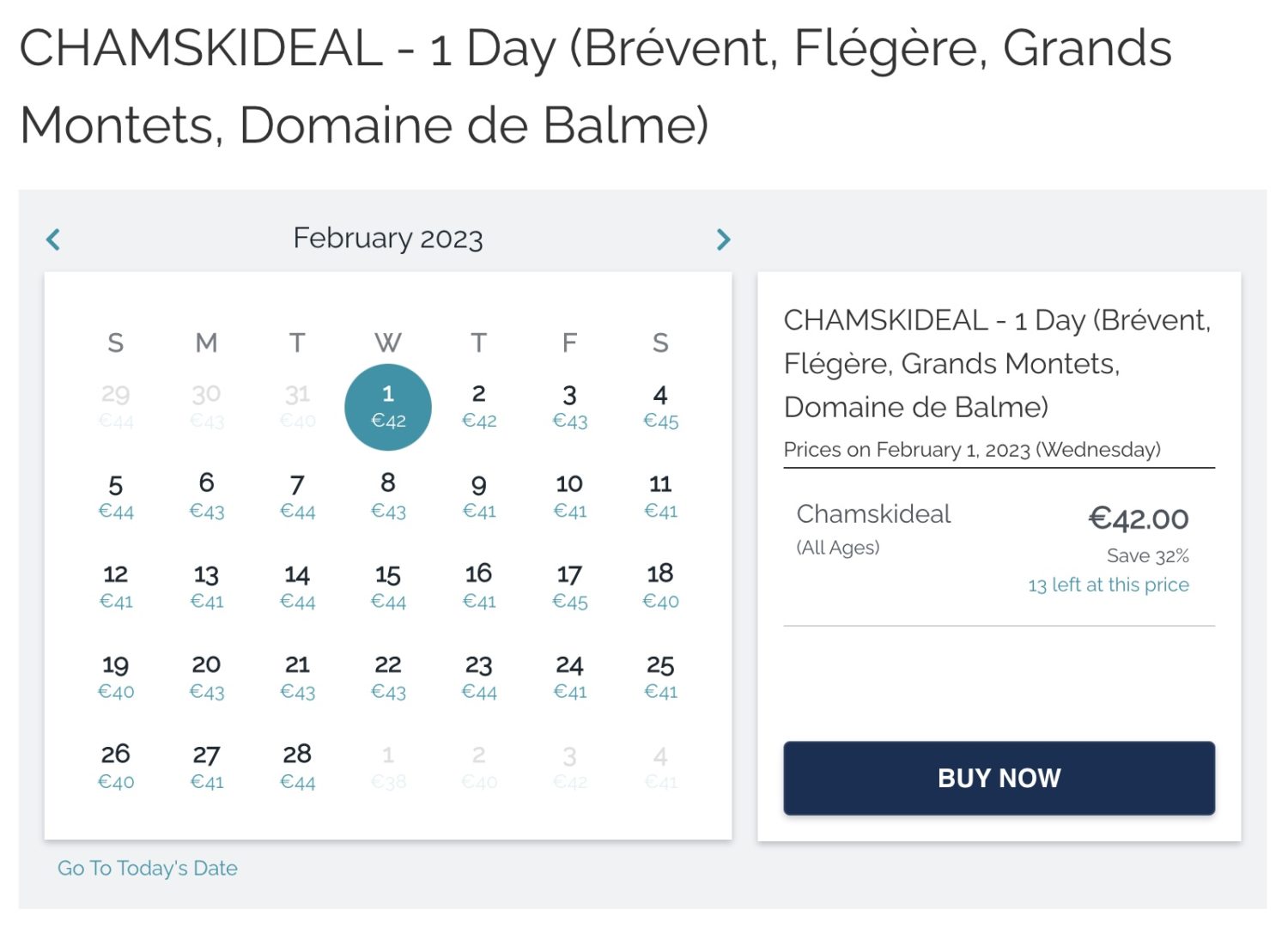Image resolution: width=1288 pixels, height=934 pixels.
Task: Click the BUY NOW button
Action: click(999, 778)
